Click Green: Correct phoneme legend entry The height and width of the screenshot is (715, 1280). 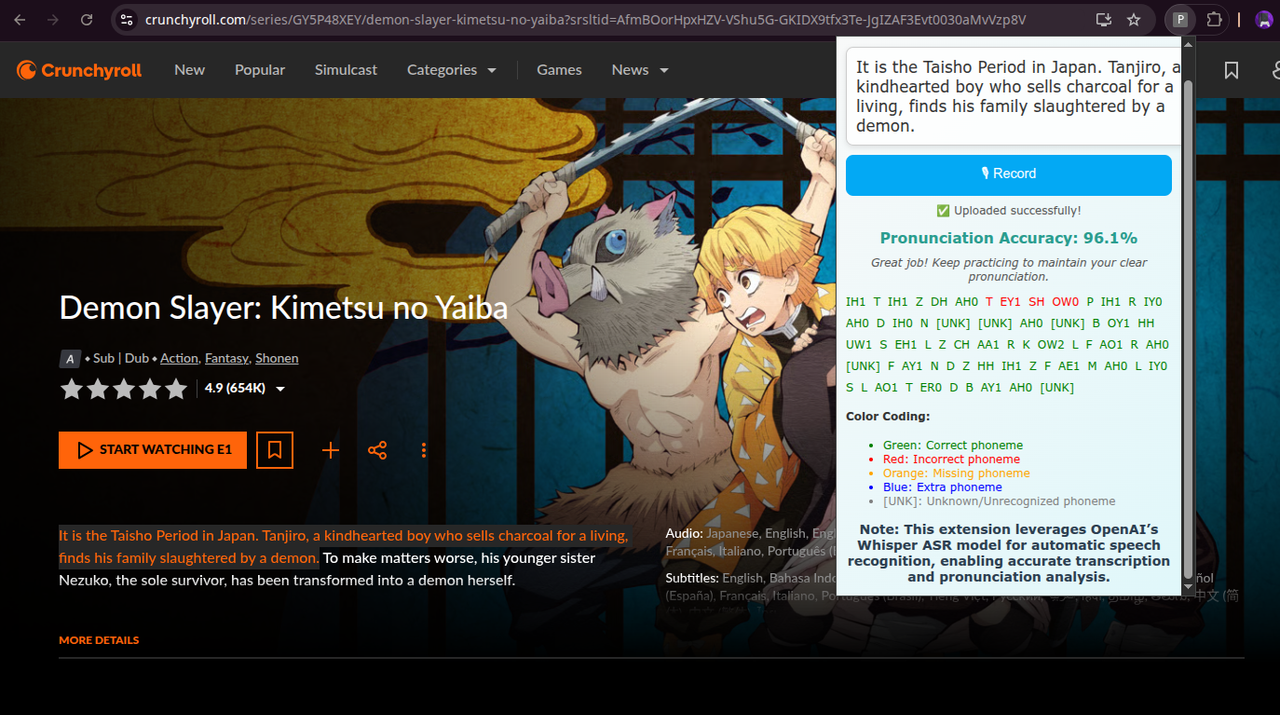point(953,445)
